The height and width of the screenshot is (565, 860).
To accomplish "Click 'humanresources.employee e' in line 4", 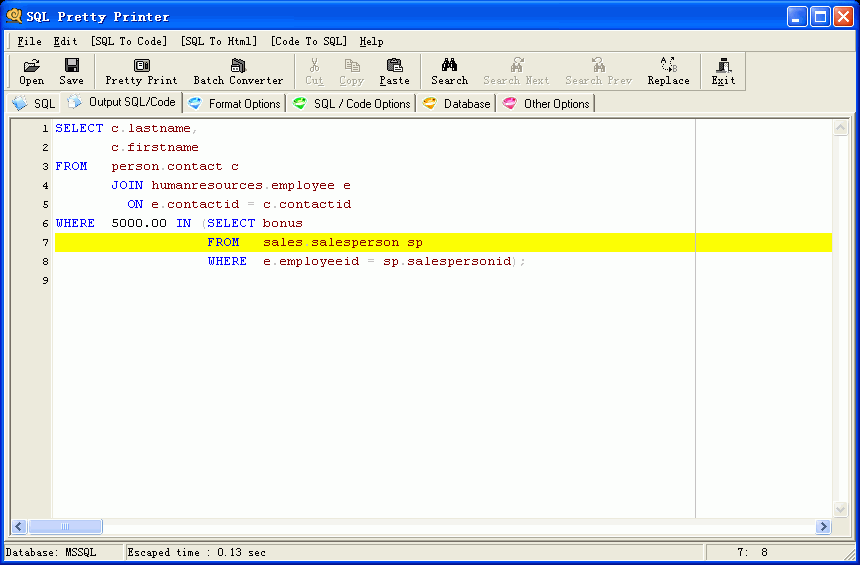I will [x=251, y=185].
